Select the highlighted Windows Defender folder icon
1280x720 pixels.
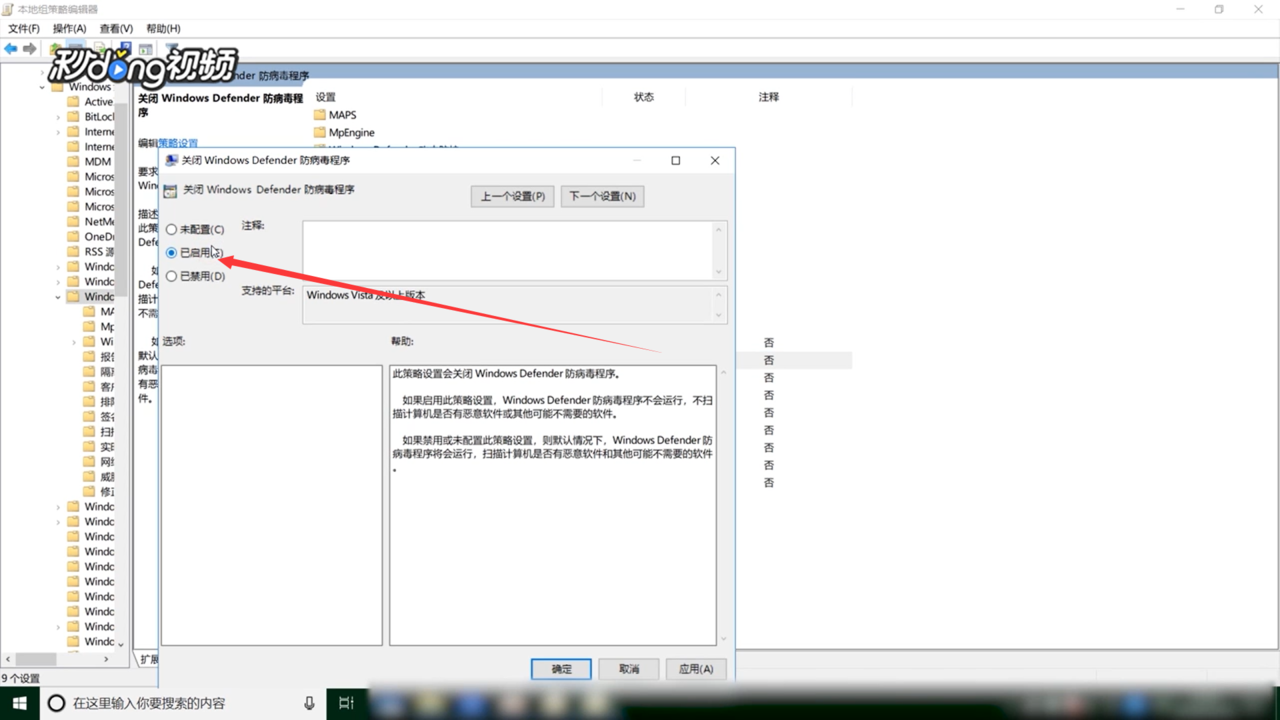coord(73,297)
